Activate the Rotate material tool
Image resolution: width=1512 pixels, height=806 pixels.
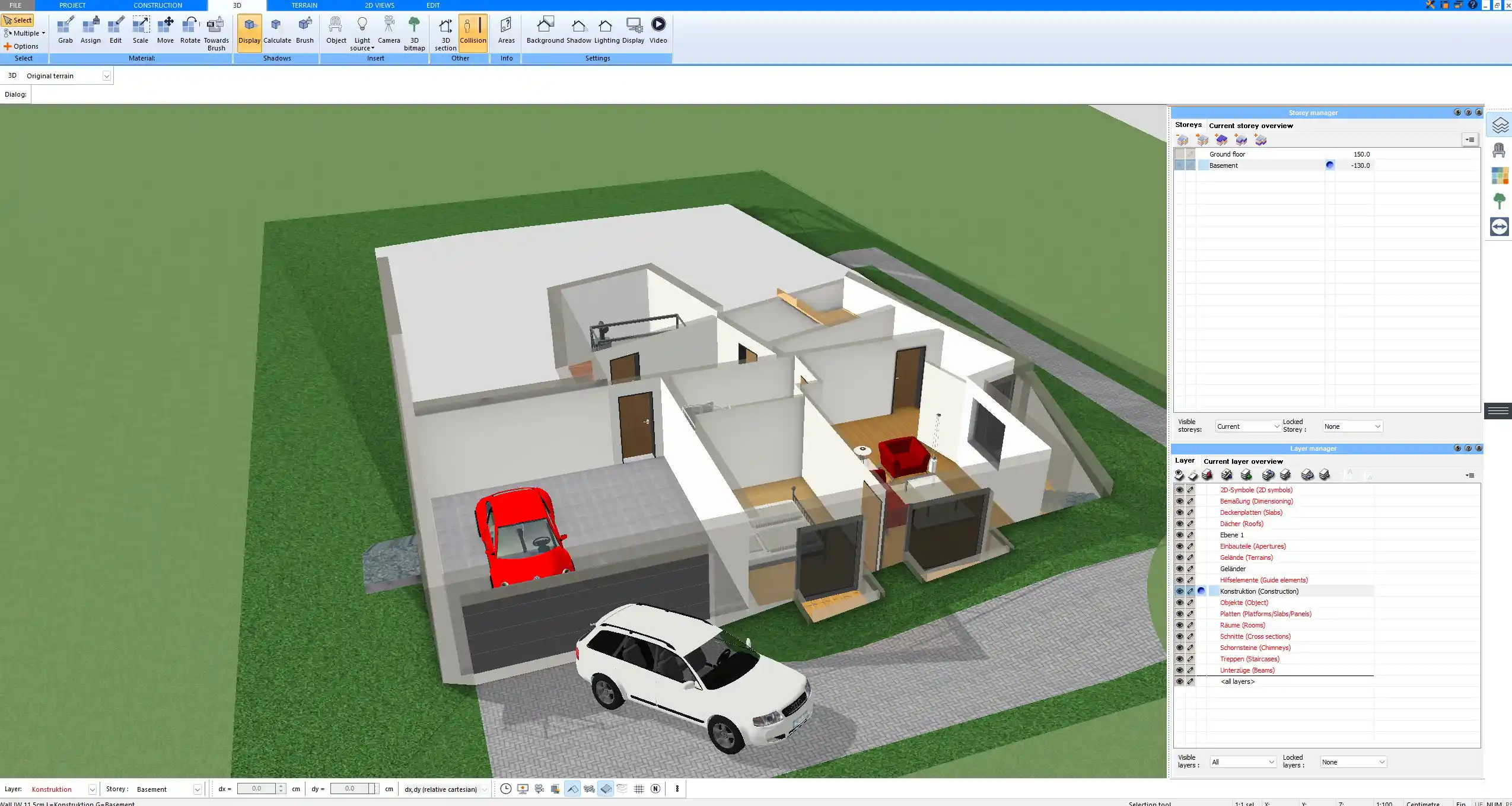pyautogui.click(x=190, y=31)
